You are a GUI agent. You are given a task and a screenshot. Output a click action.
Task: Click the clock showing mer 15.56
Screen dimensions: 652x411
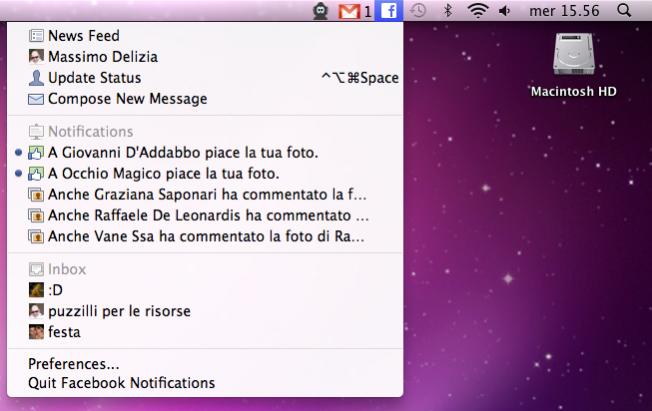[564, 11]
